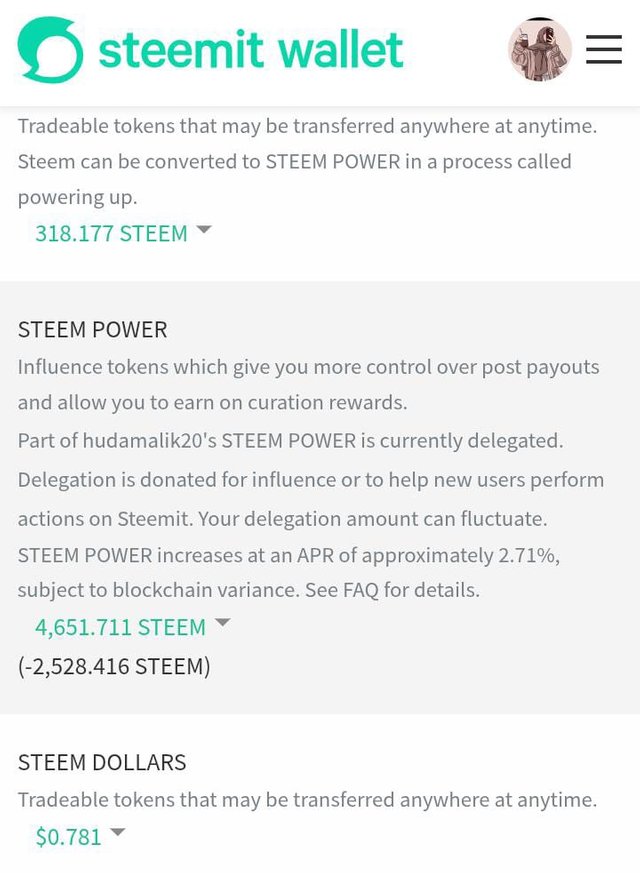Click the STEEM DOLLARS section heading
The image size is (640, 873).
[x=102, y=762]
